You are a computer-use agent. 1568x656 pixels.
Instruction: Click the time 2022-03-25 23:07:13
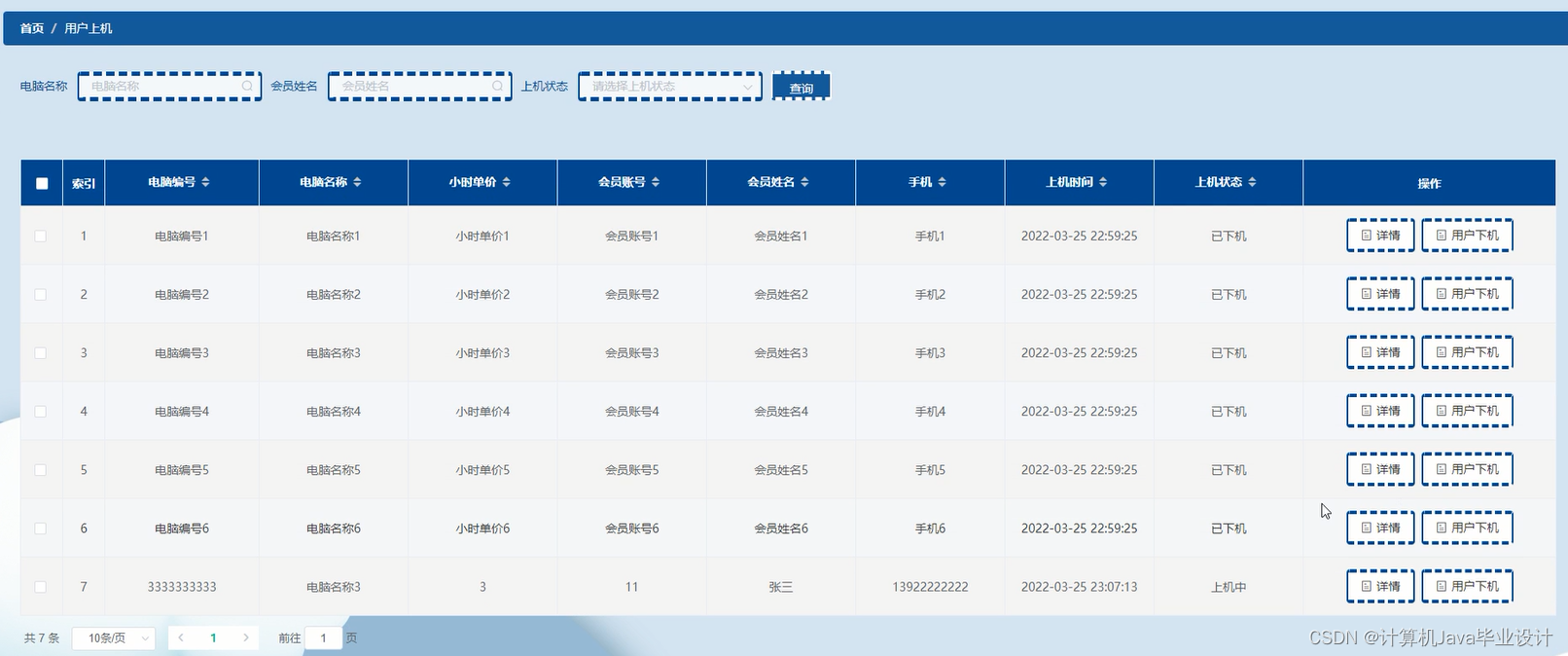tap(1079, 587)
